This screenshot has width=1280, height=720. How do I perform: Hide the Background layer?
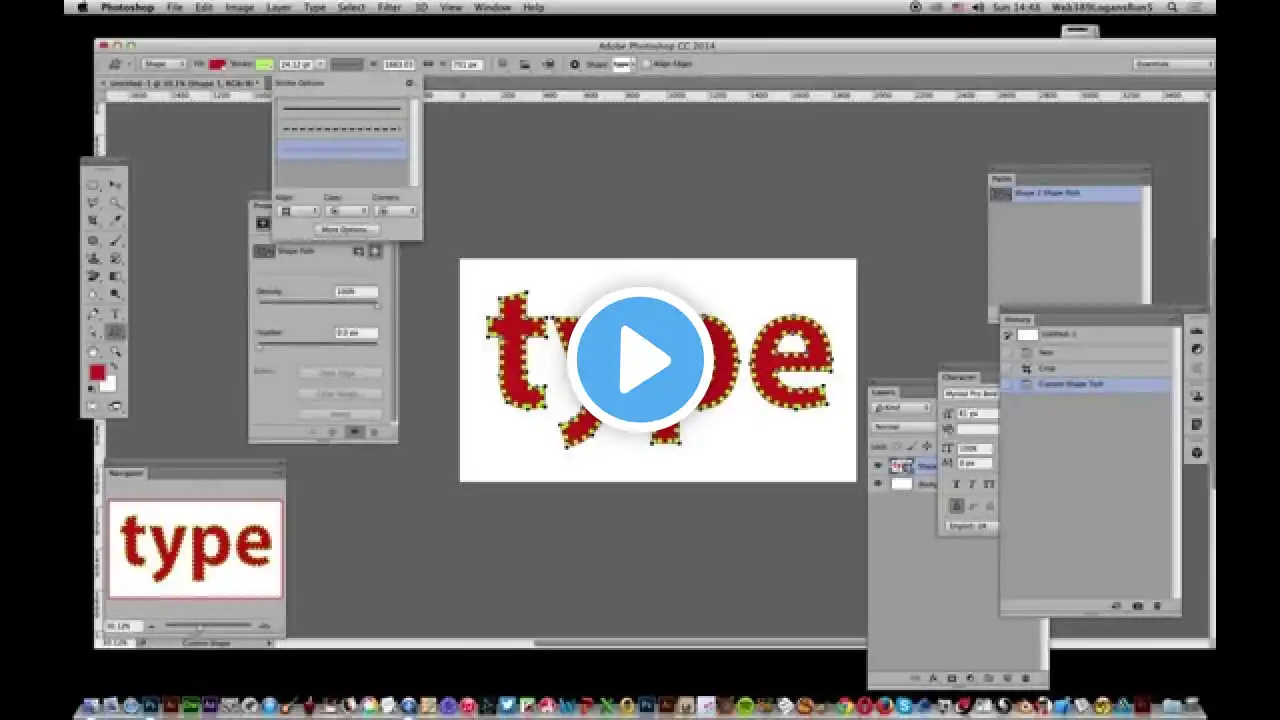tap(878, 484)
